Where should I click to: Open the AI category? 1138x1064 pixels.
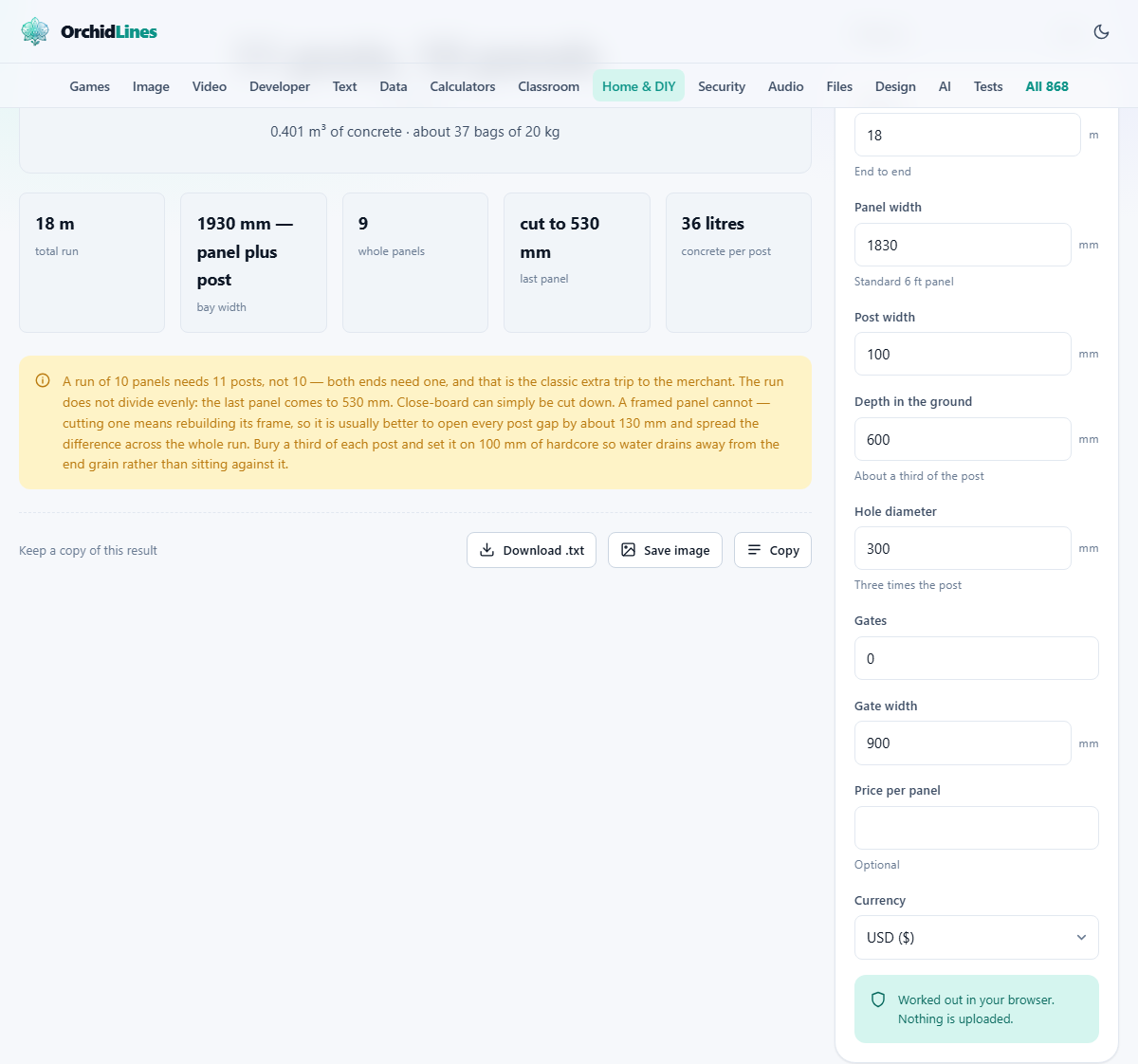(945, 86)
